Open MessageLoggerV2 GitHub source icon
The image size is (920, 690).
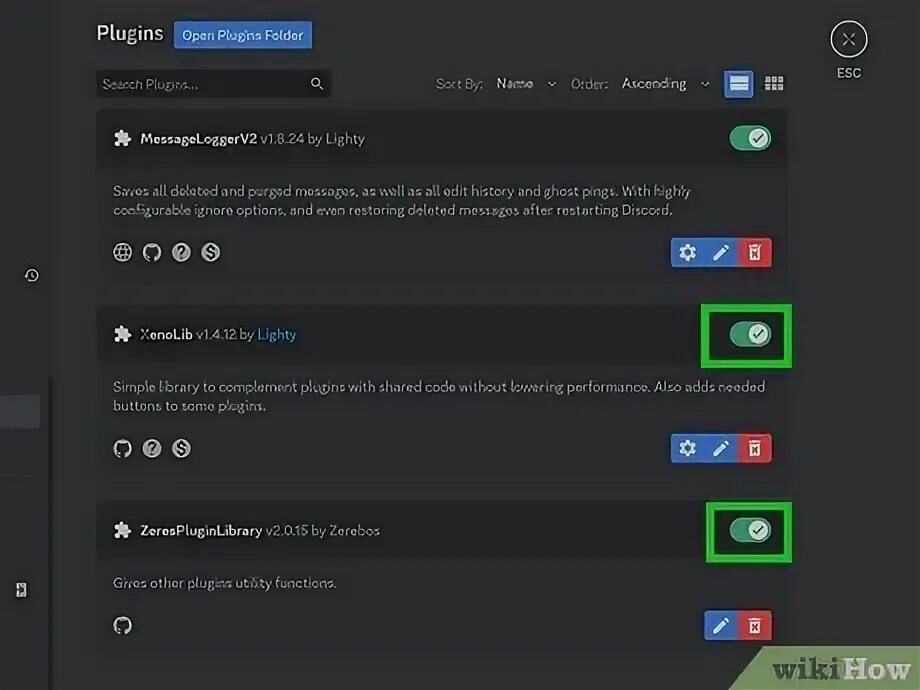[x=152, y=252]
